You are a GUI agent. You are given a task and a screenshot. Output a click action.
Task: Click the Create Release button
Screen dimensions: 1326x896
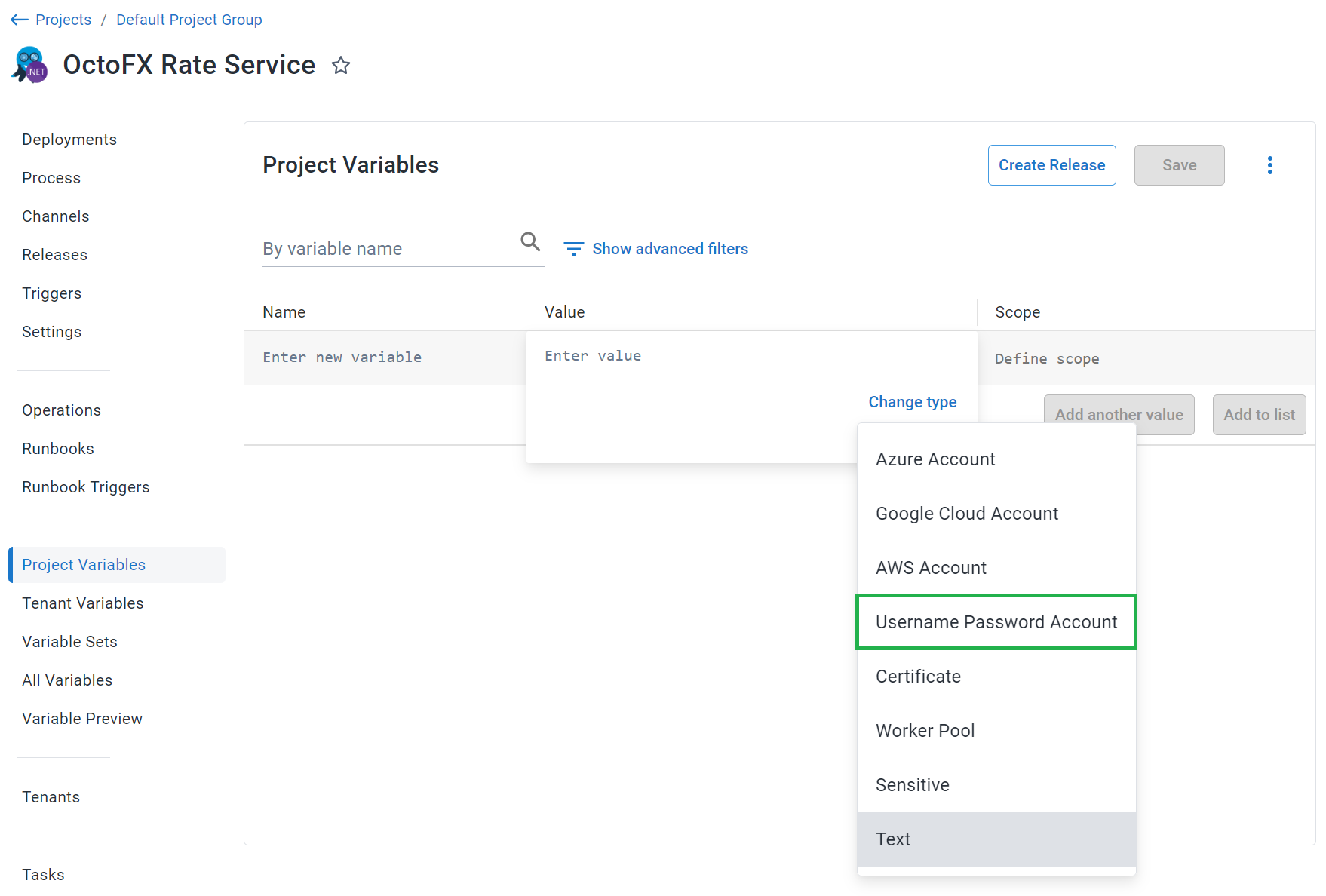1051,165
